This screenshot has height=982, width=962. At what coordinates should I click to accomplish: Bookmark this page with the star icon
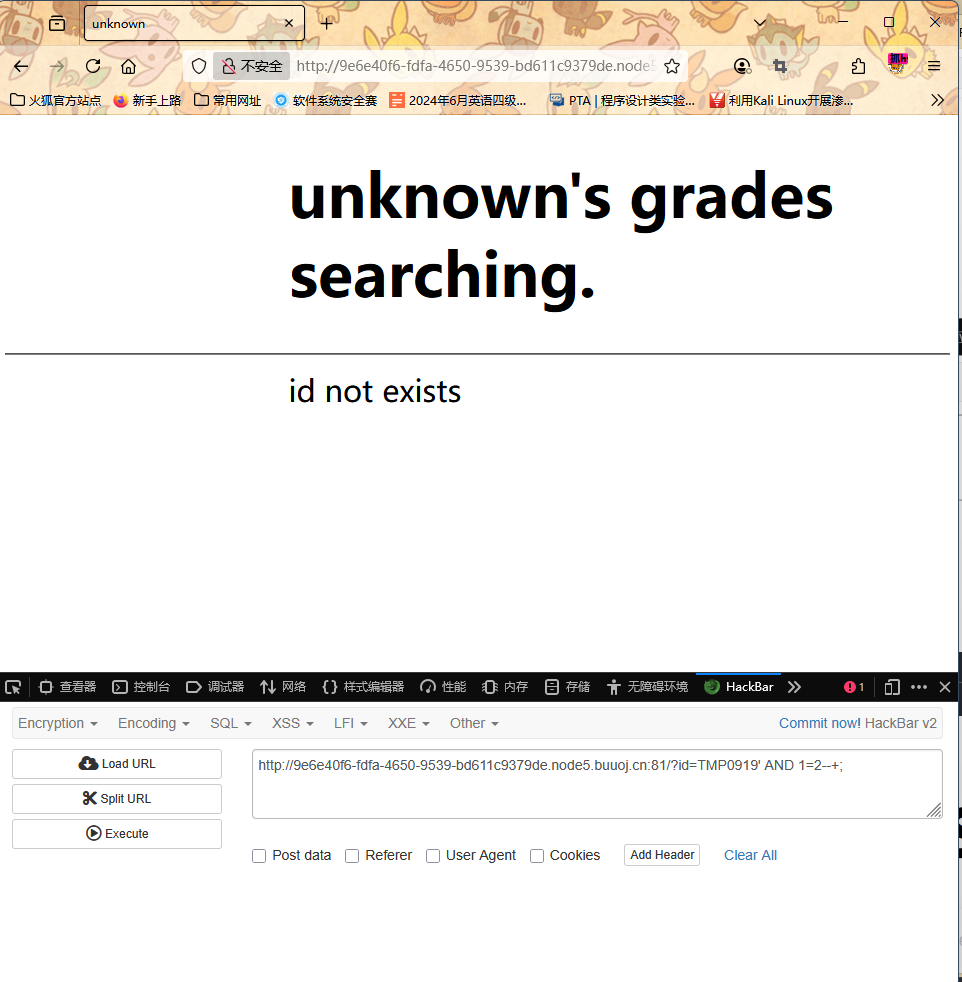[x=672, y=66]
